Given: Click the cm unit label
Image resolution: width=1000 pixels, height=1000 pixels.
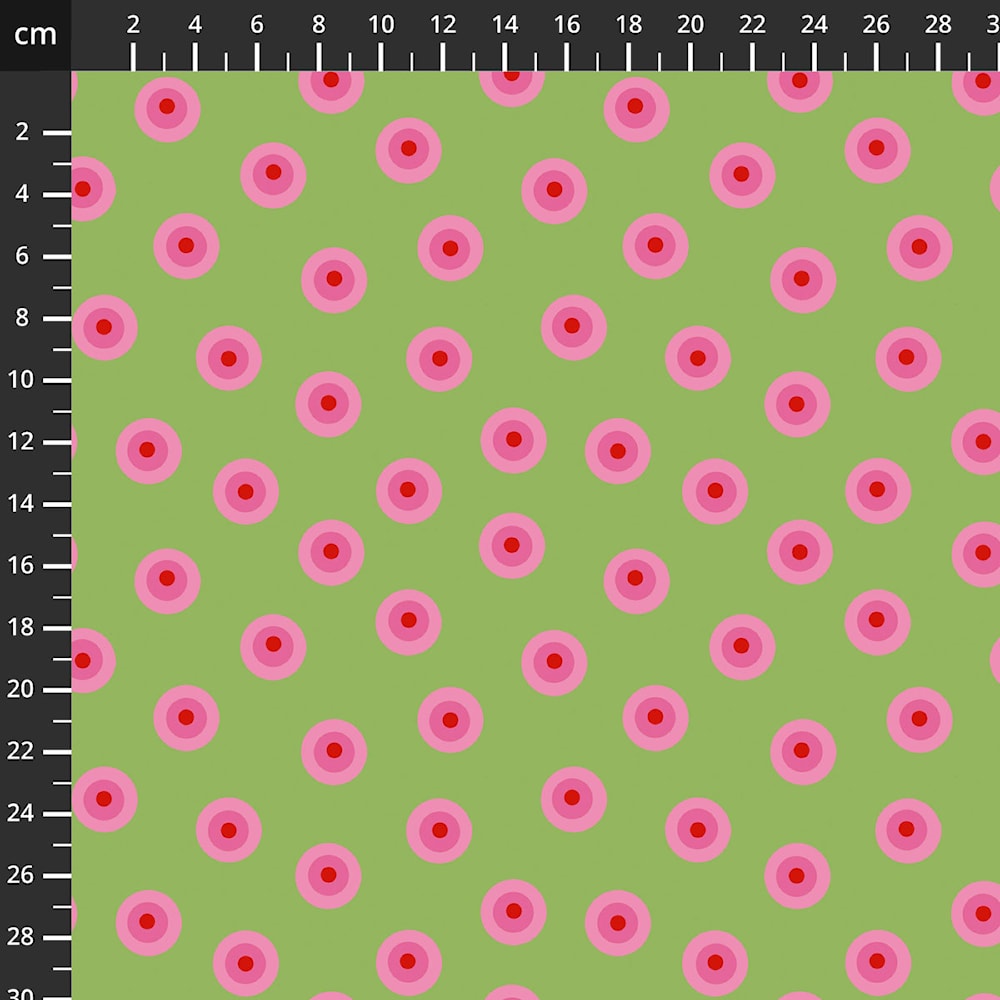Looking at the screenshot, I should point(35,35).
